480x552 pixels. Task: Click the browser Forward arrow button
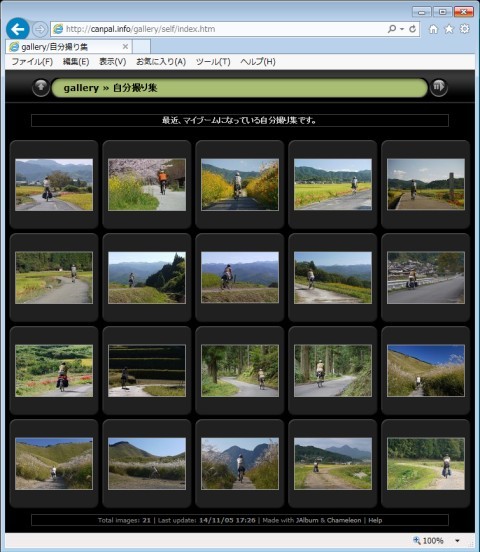point(40,29)
